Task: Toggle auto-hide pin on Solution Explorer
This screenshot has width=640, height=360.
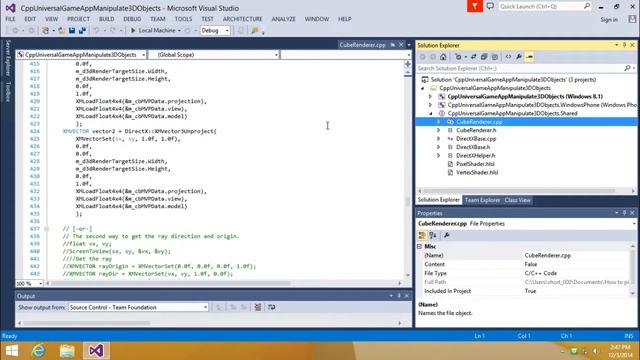Action: [x=624, y=45]
